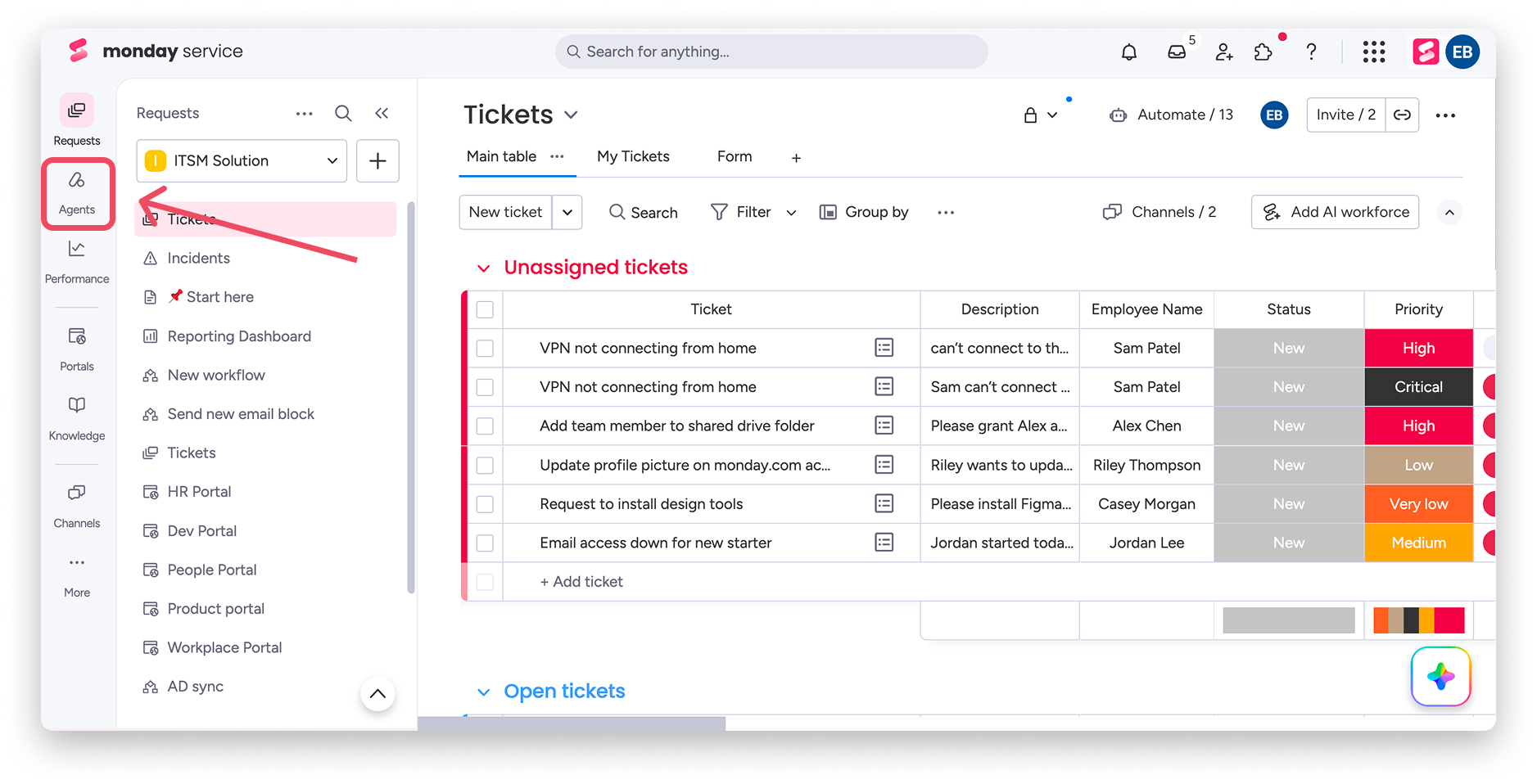Open the Requests sidebar three-dot menu
The image size is (1537, 784).
click(305, 113)
